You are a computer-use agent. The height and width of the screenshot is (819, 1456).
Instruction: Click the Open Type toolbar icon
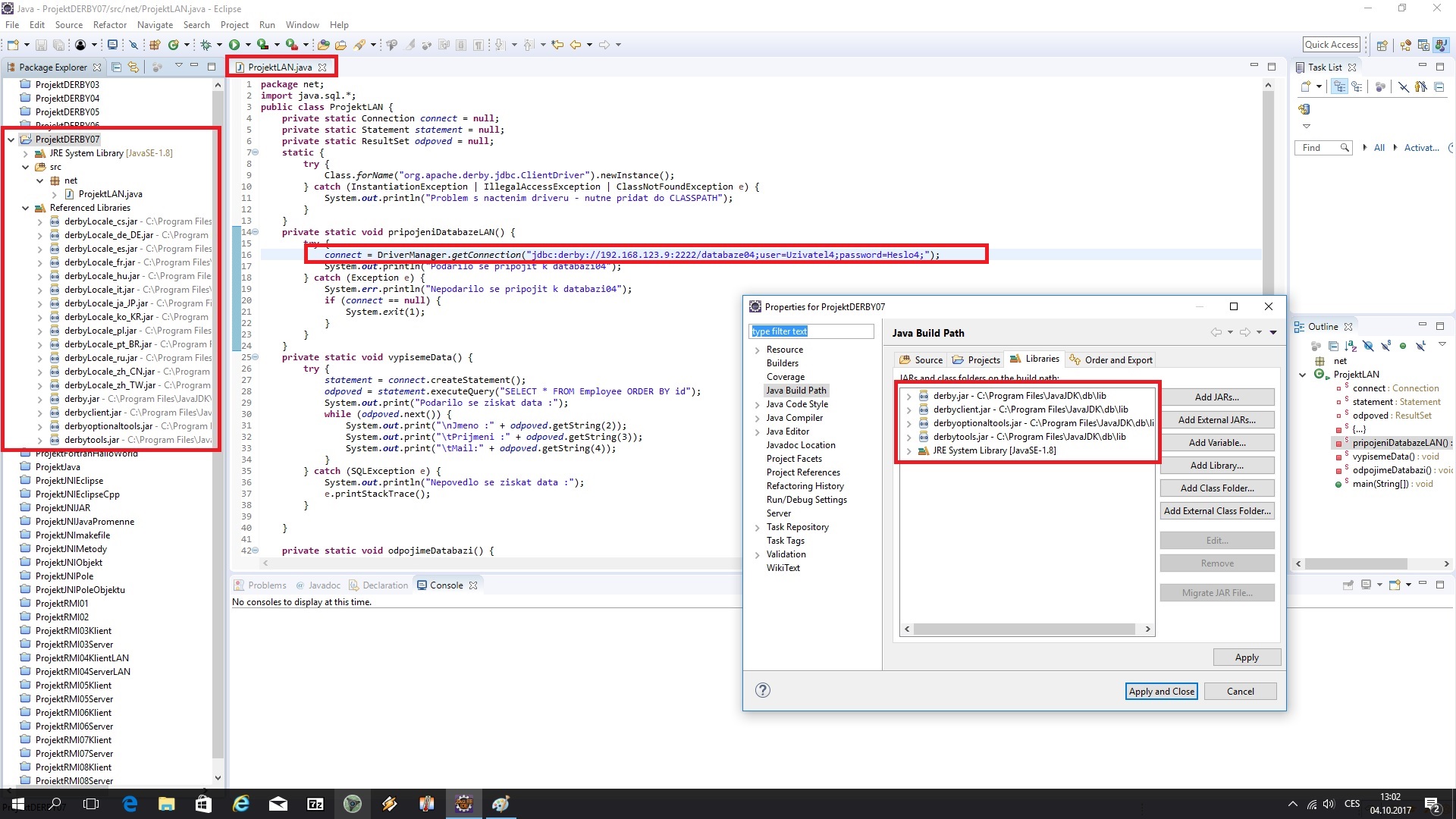324,45
